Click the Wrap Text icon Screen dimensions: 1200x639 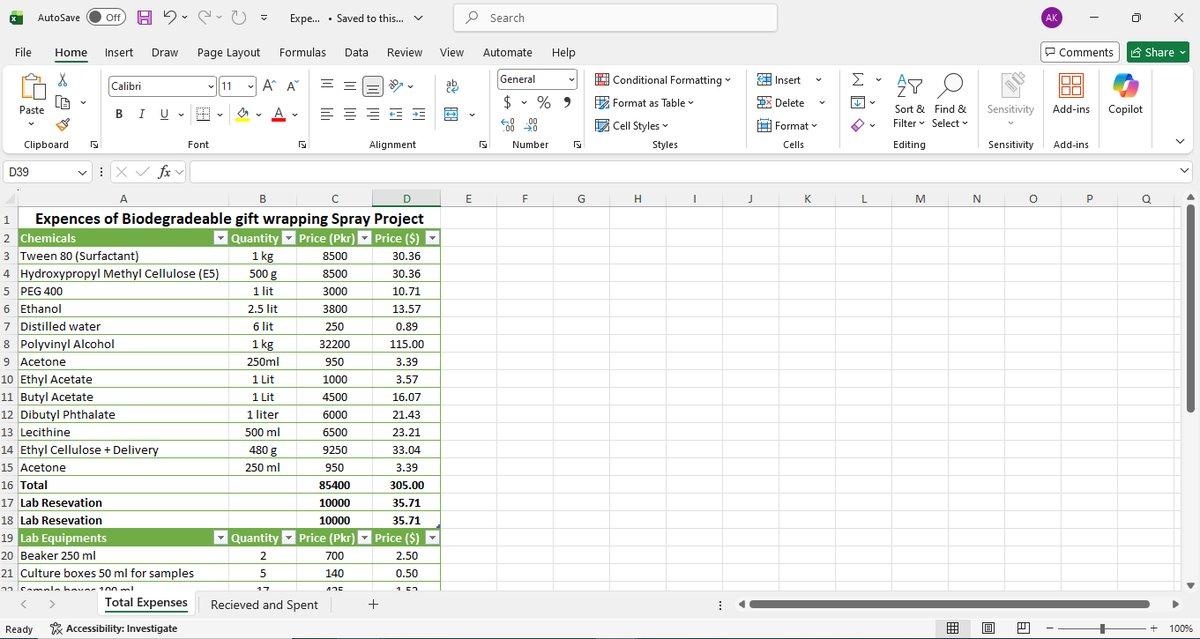tap(452, 87)
